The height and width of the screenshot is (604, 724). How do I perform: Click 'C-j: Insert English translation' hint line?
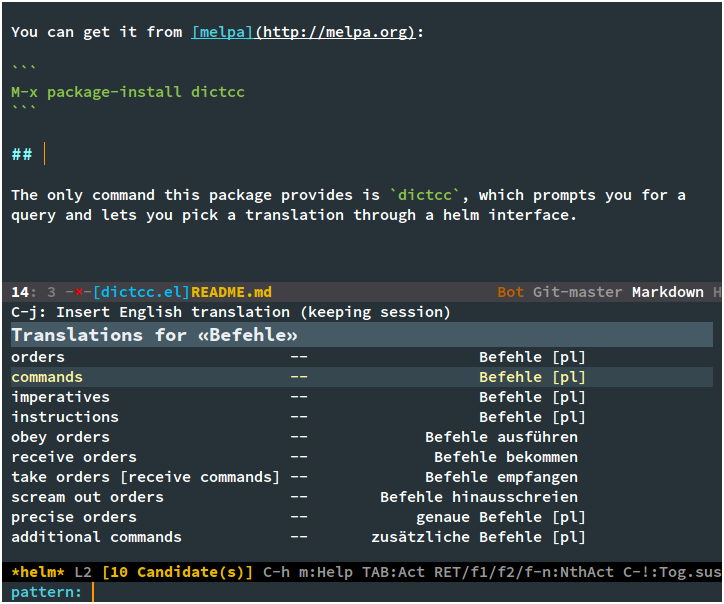click(230, 312)
